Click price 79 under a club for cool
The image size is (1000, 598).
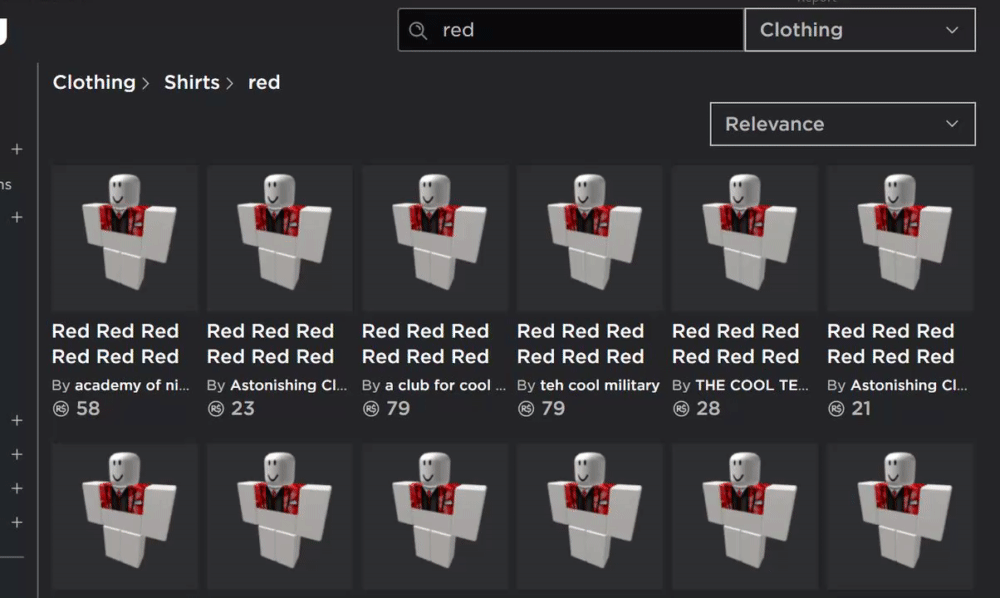click(398, 409)
